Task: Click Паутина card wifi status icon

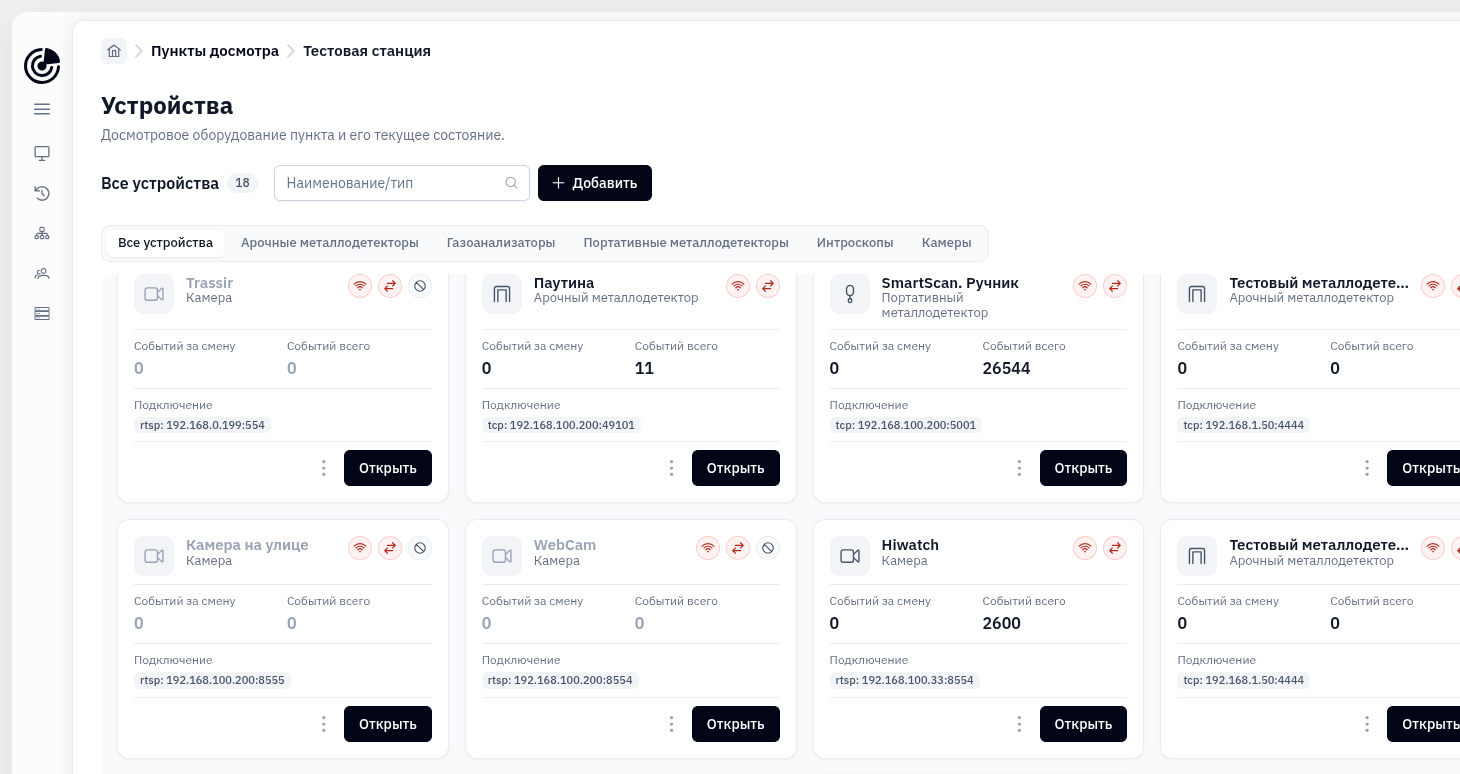Action: (x=738, y=286)
